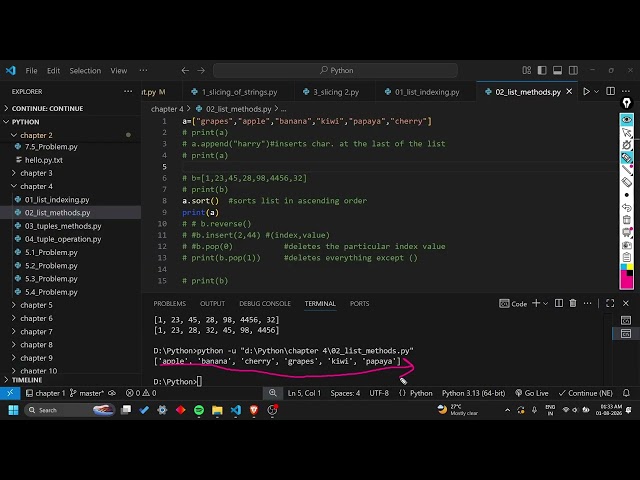Pick the yellow color swatch in annotation toolbar
The image size is (640, 480).
pos(630,267)
